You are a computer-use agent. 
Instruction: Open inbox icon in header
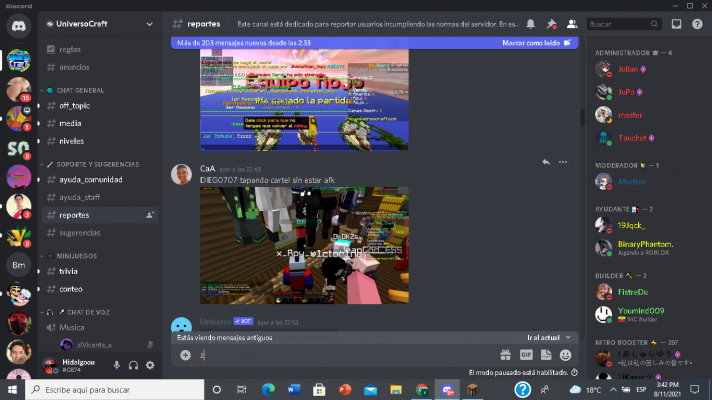point(676,24)
